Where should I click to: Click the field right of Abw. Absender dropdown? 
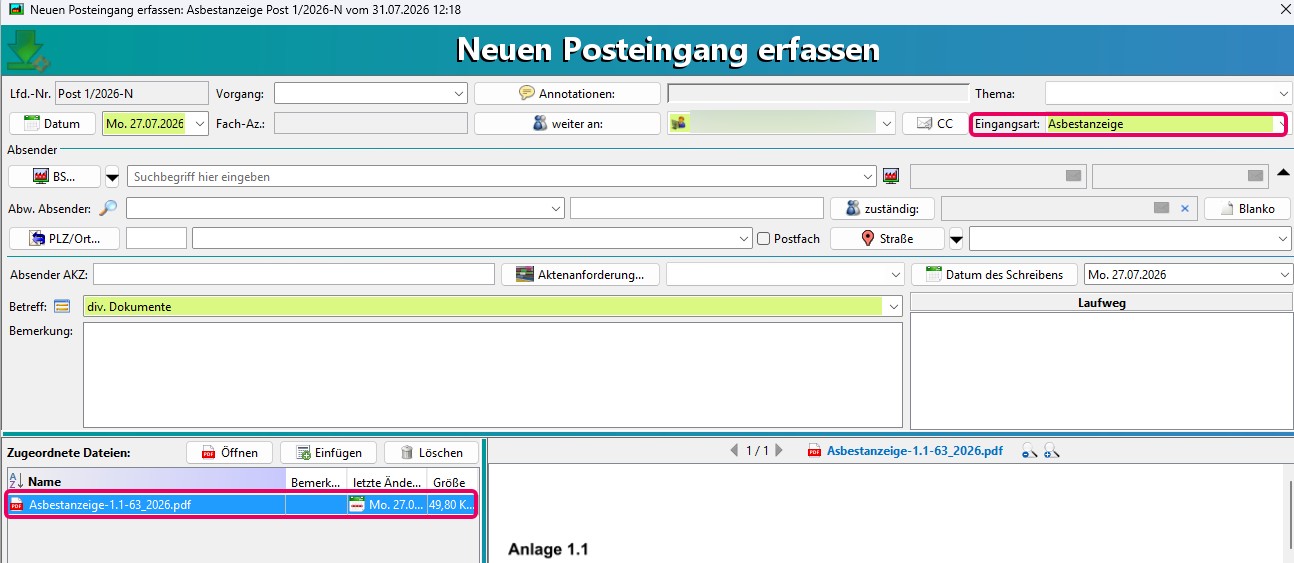[x=696, y=209]
